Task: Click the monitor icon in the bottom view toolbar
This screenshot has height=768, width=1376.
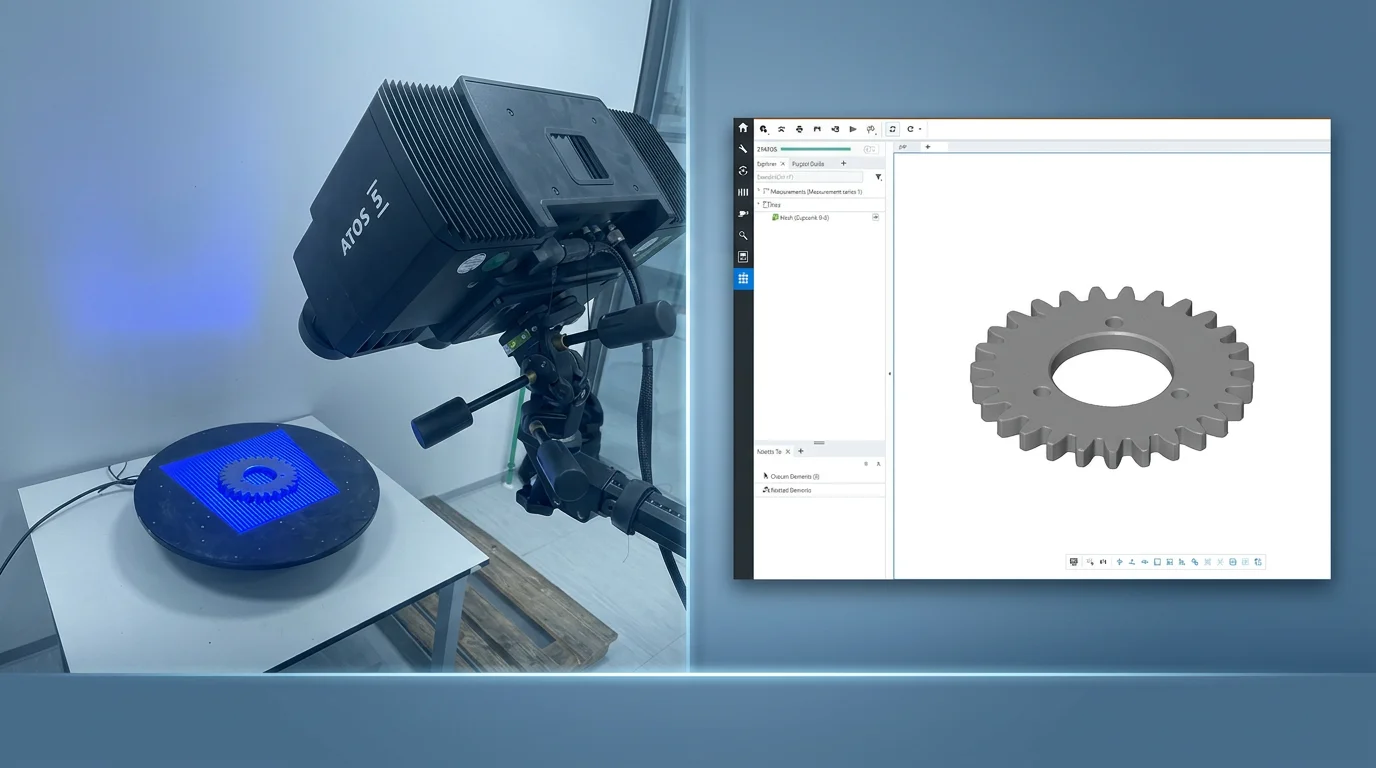Action: pos(1074,562)
